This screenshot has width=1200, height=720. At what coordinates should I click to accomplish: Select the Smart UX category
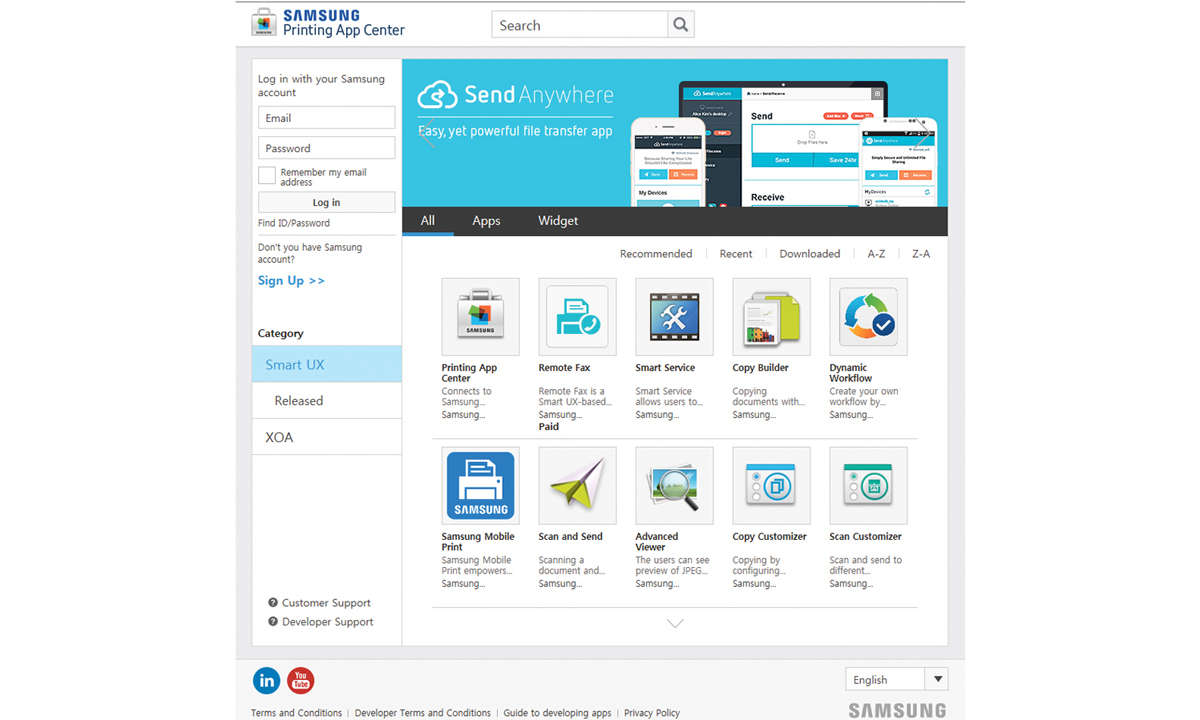pos(327,364)
